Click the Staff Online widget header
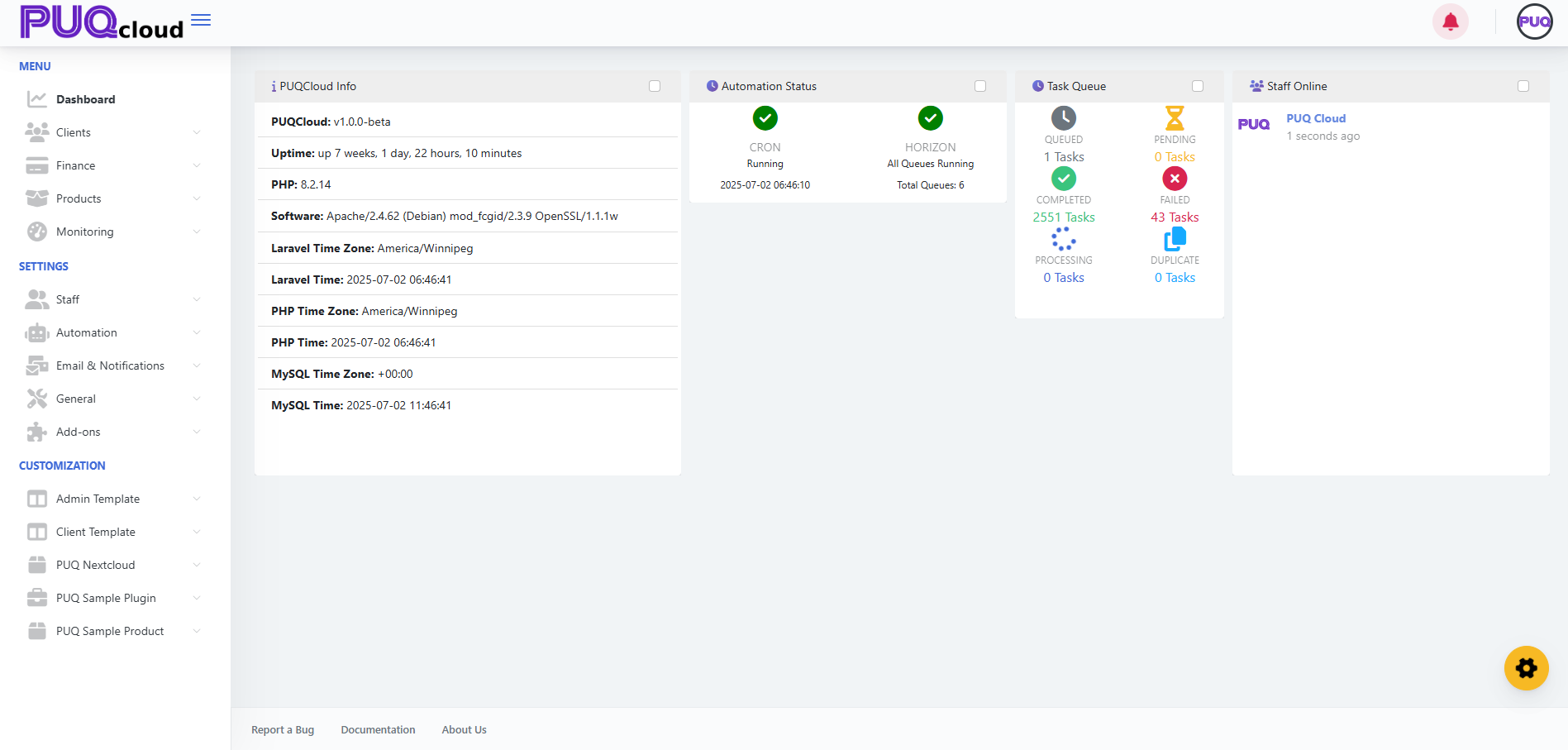 pyautogui.click(x=1390, y=86)
